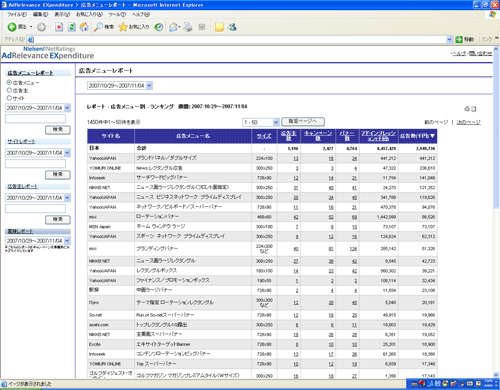Image resolution: width=500 pixels, height=390 pixels.
Task: Go to Home page via house icon
Action: pyautogui.click(x=84, y=27)
